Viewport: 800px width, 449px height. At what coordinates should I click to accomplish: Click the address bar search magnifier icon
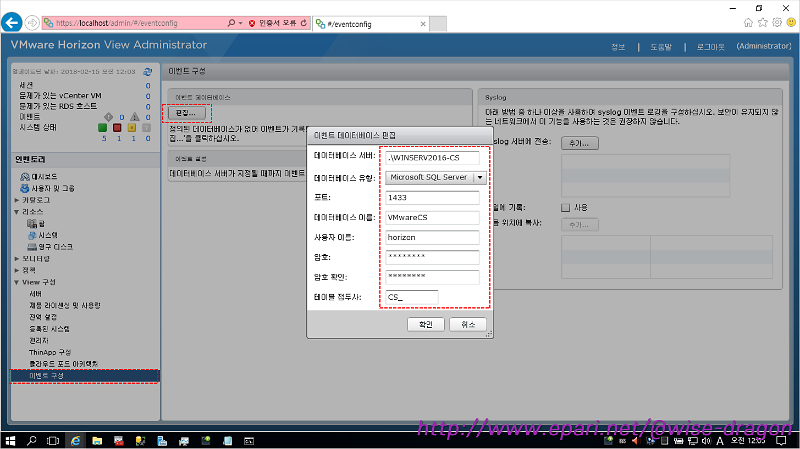[231, 23]
